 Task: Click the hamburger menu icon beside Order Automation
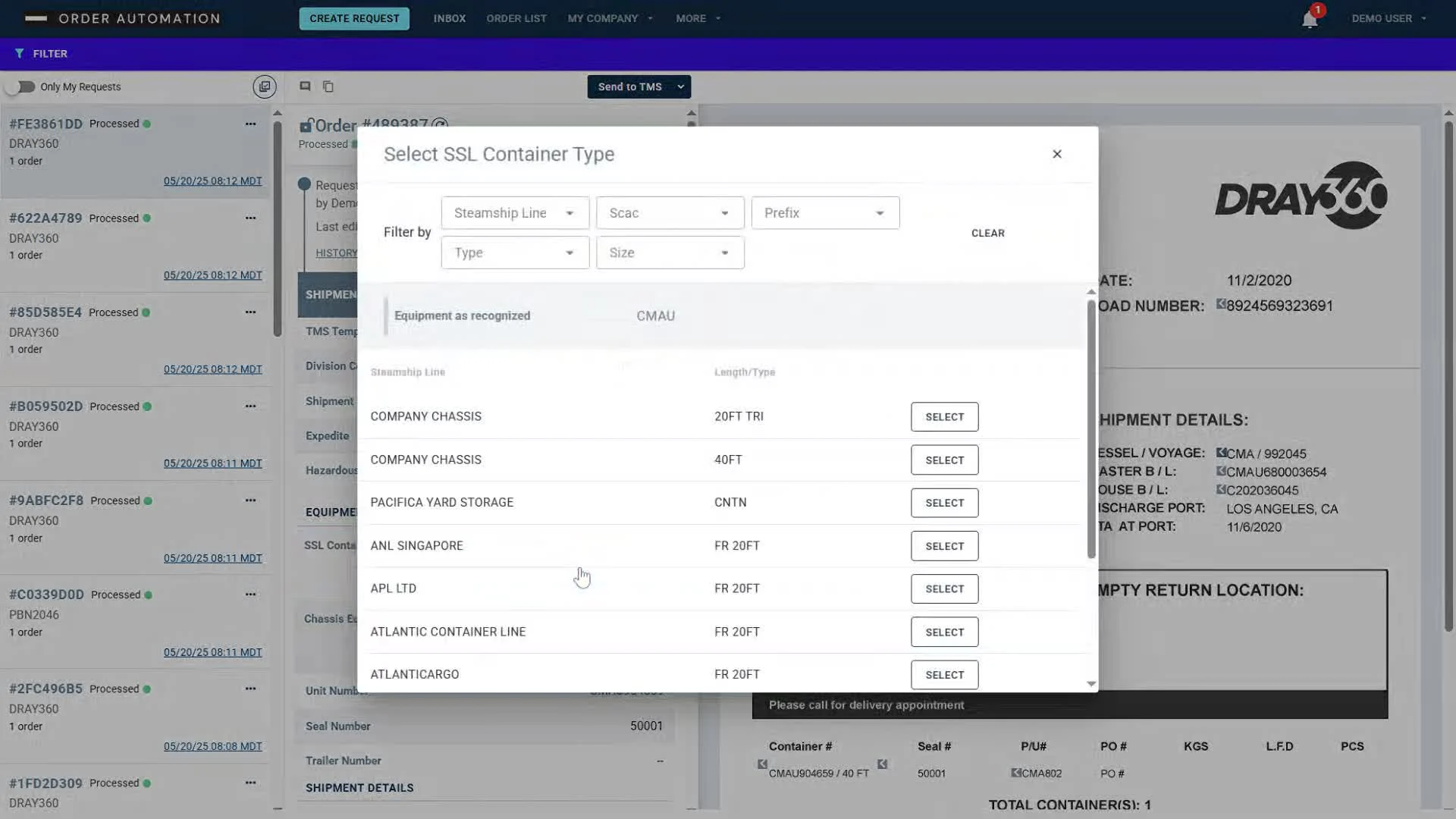36,18
